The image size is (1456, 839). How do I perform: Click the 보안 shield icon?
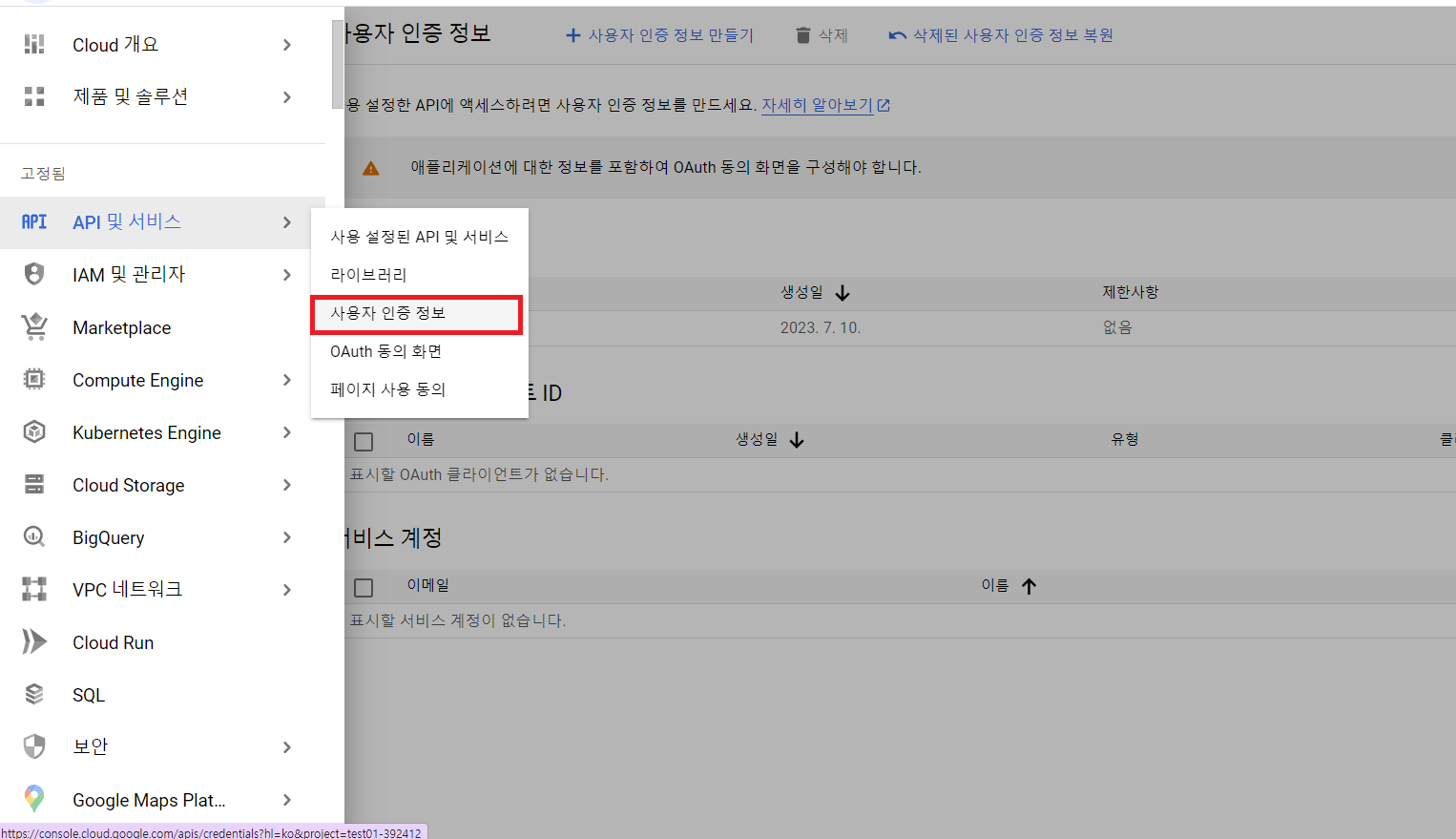pyautogui.click(x=34, y=746)
